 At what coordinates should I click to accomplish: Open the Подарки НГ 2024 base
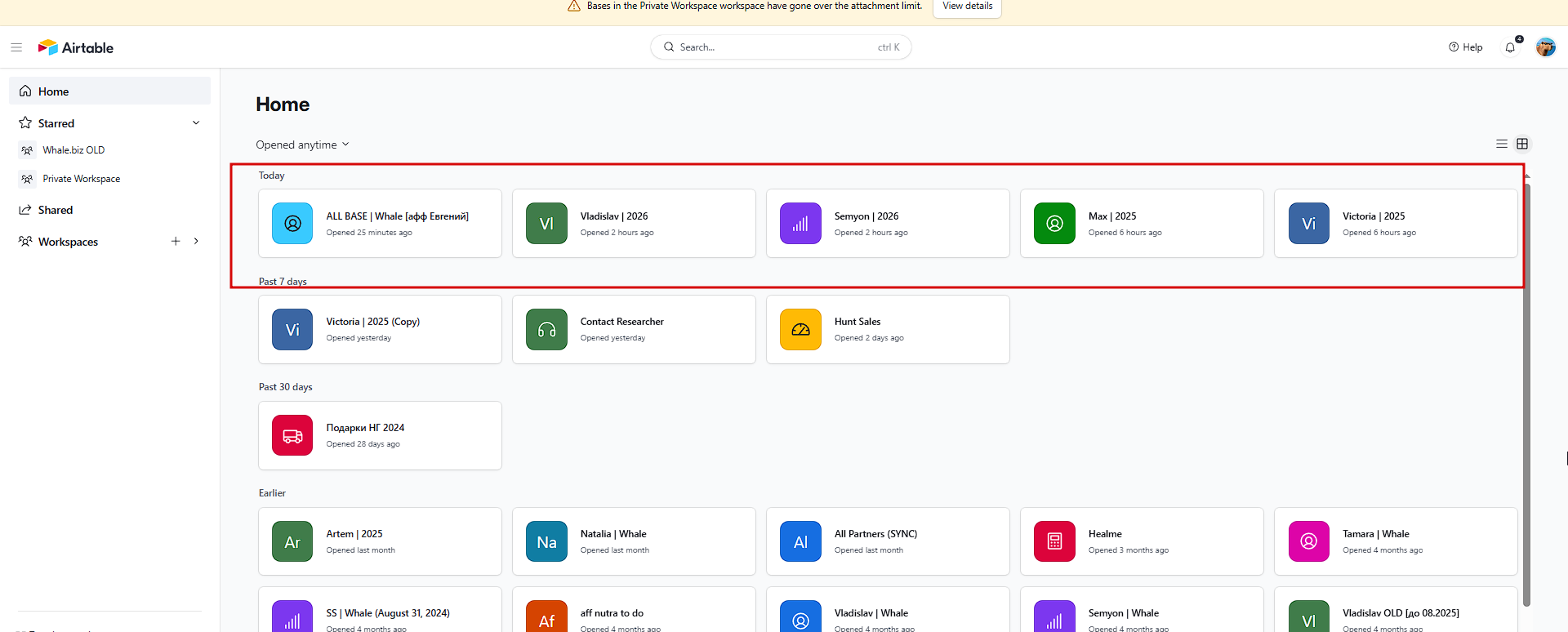[x=380, y=435]
